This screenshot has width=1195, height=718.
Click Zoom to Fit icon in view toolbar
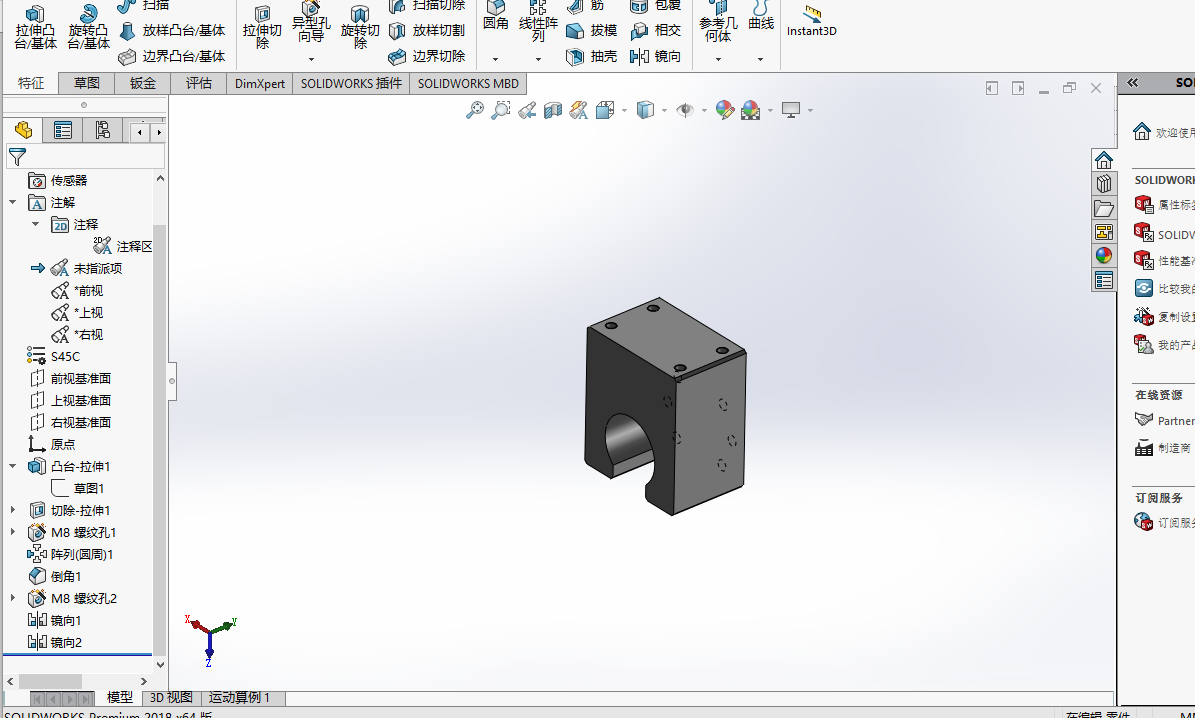(x=475, y=111)
